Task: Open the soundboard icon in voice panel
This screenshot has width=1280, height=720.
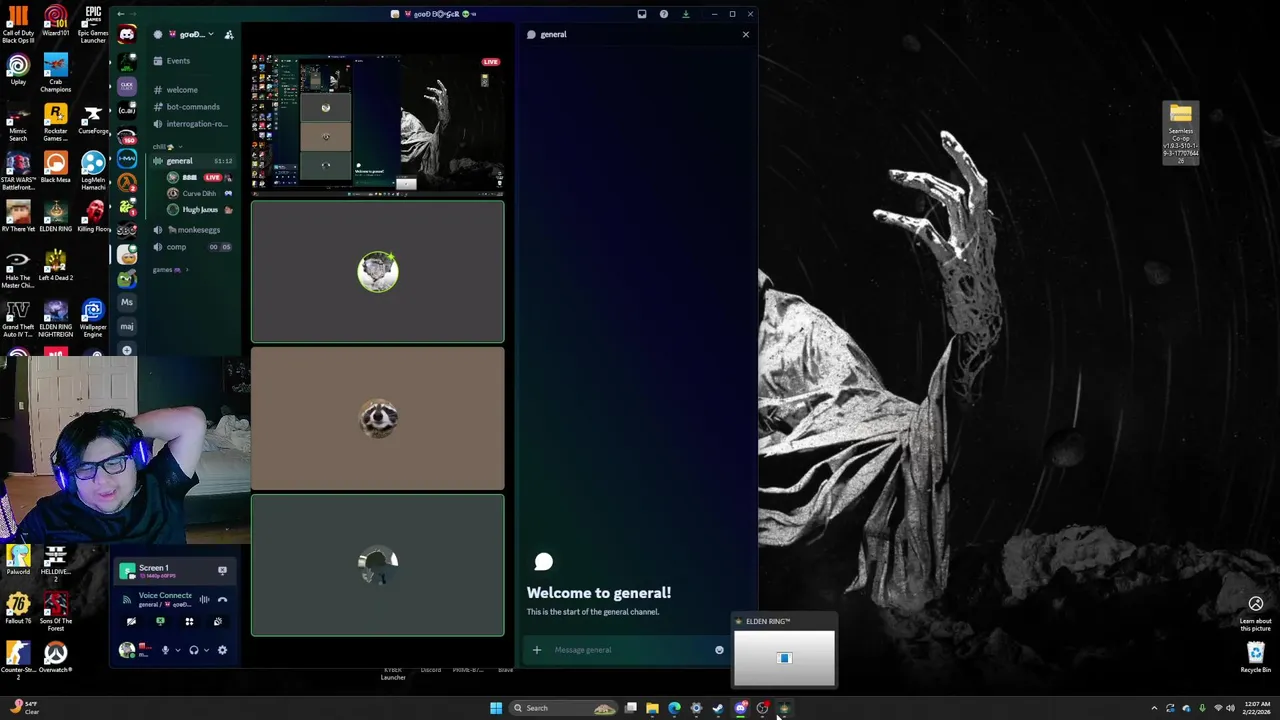Action: (218, 622)
